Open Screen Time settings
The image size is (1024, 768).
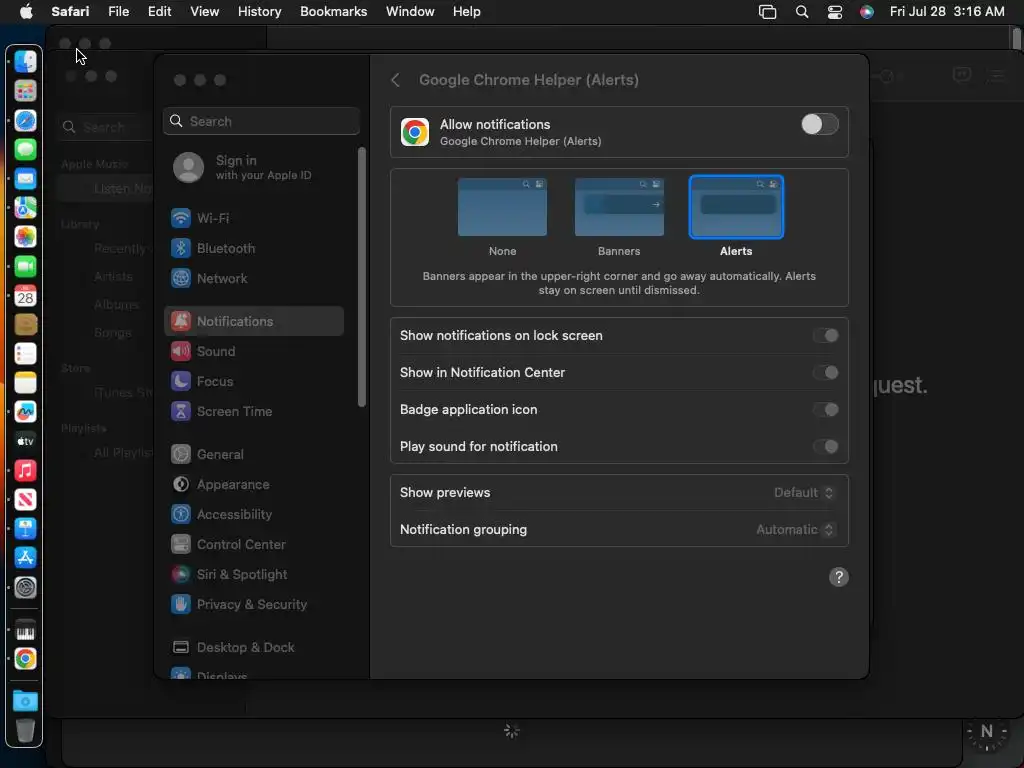(x=253, y=411)
